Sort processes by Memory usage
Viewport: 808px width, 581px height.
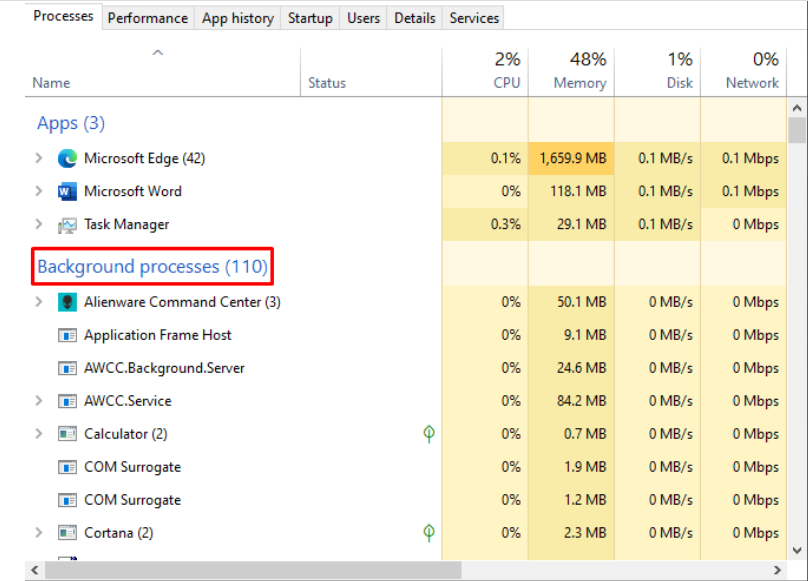point(571,72)
